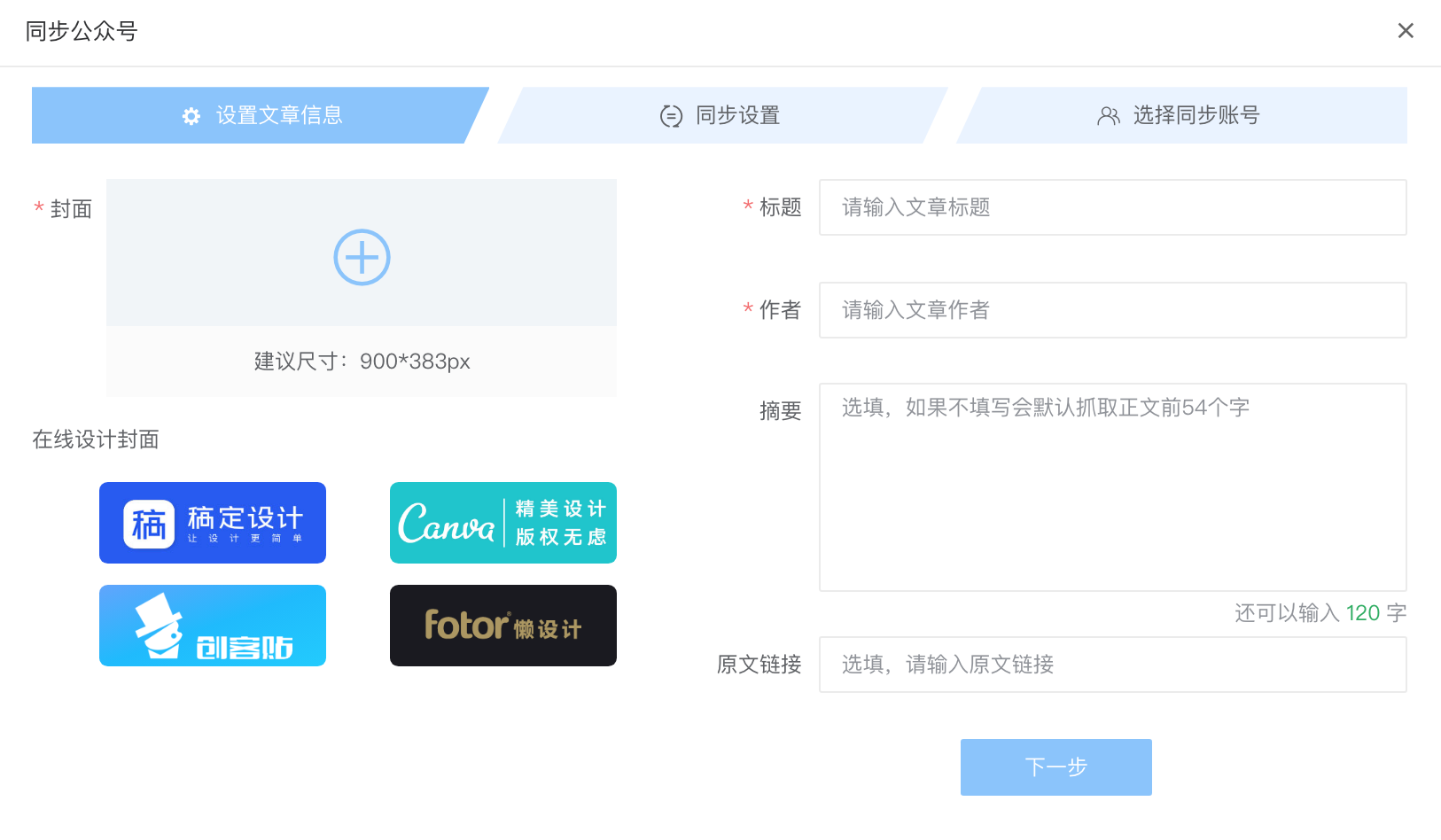
Task: Close the 同步公众号 dialog
Action: coord(1406,31)
